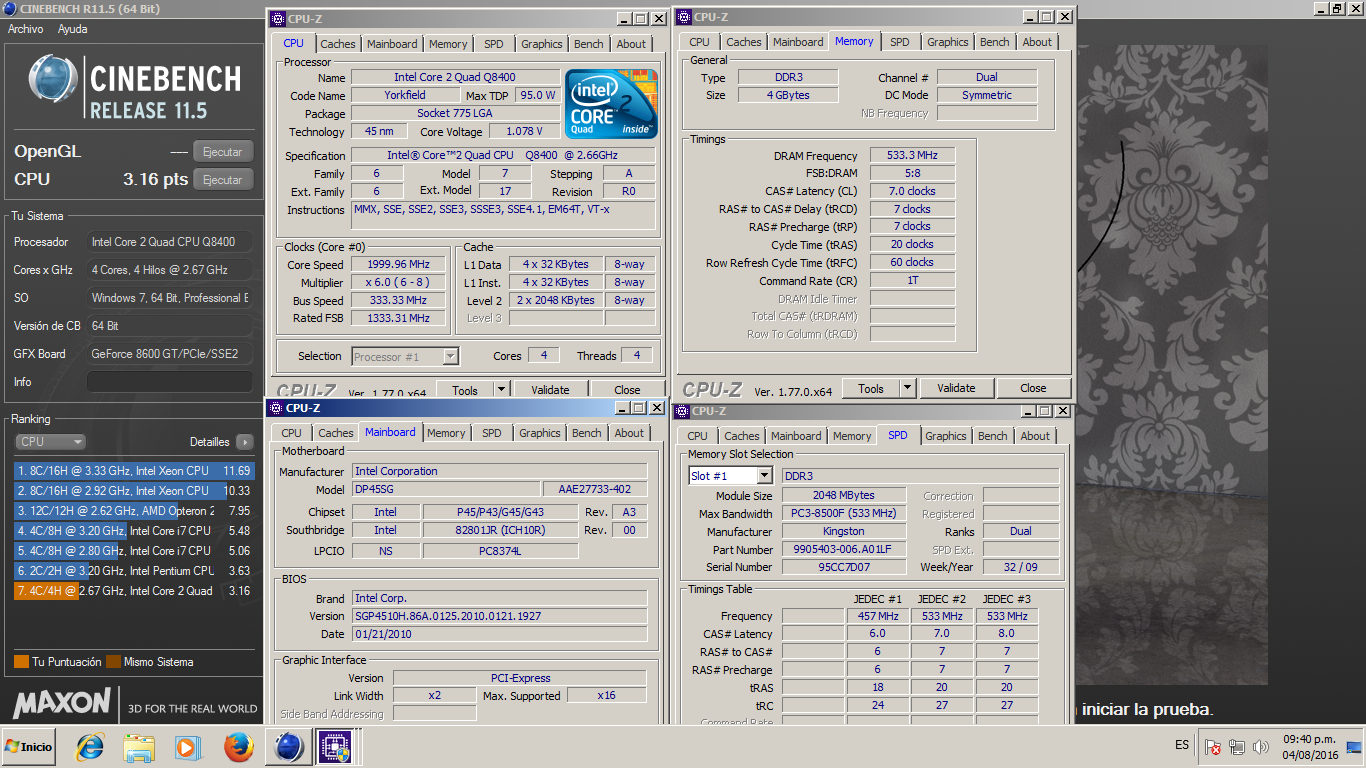The width and height of the screenshot is (1366, 768).
Task: Select ranking row 12C/12H AMD Opteron
Action: point(135,511)
